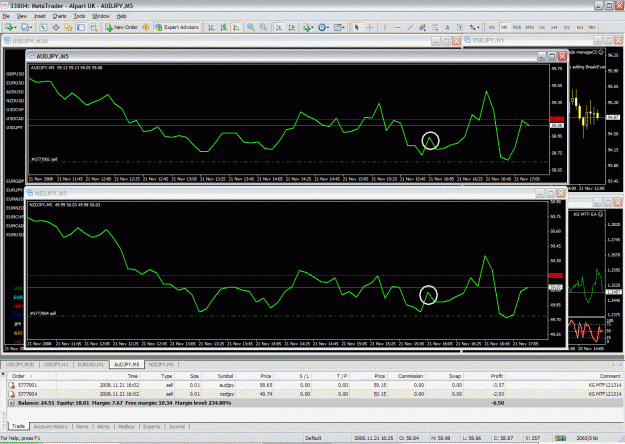Switch to Candlesticks chart icon
The height and width of the screenshot is (444, 625).
[x=224, y=27]
